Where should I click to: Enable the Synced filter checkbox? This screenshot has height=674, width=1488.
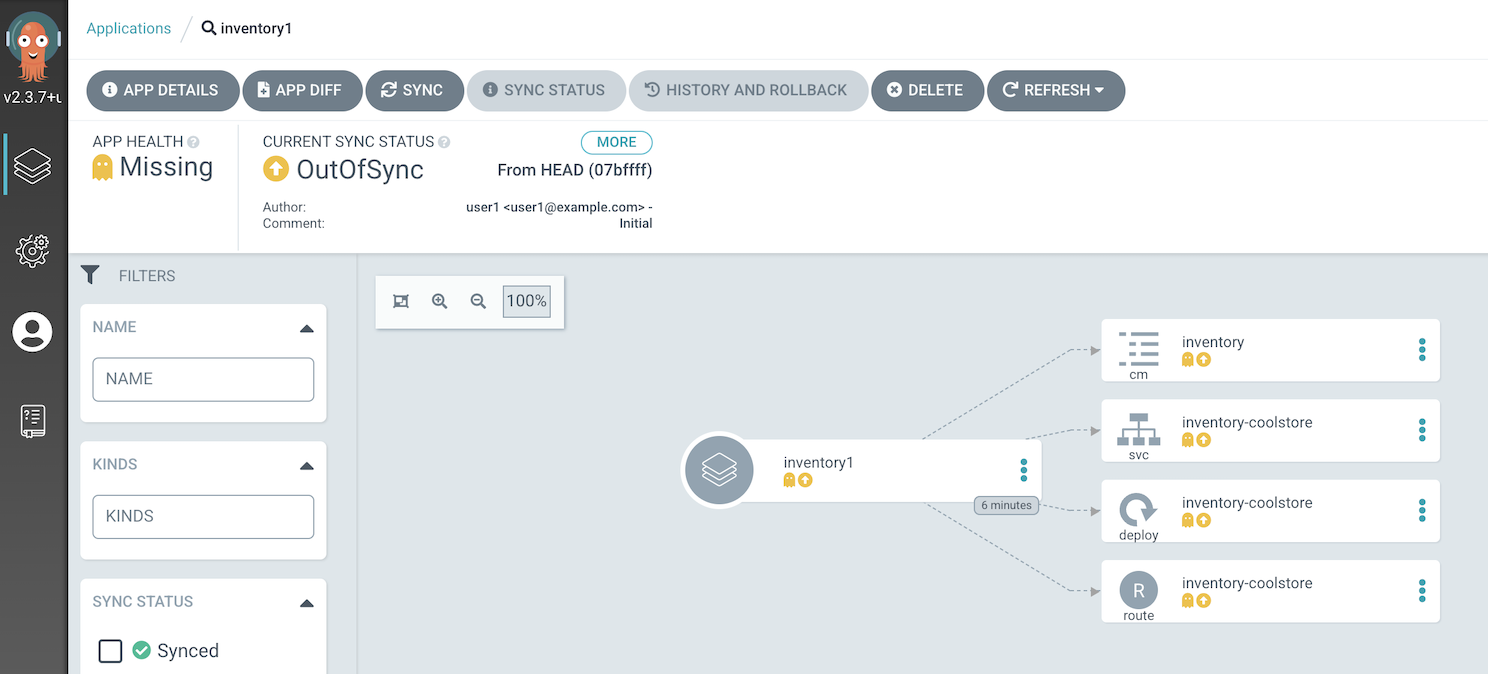[x=111, y=651]
